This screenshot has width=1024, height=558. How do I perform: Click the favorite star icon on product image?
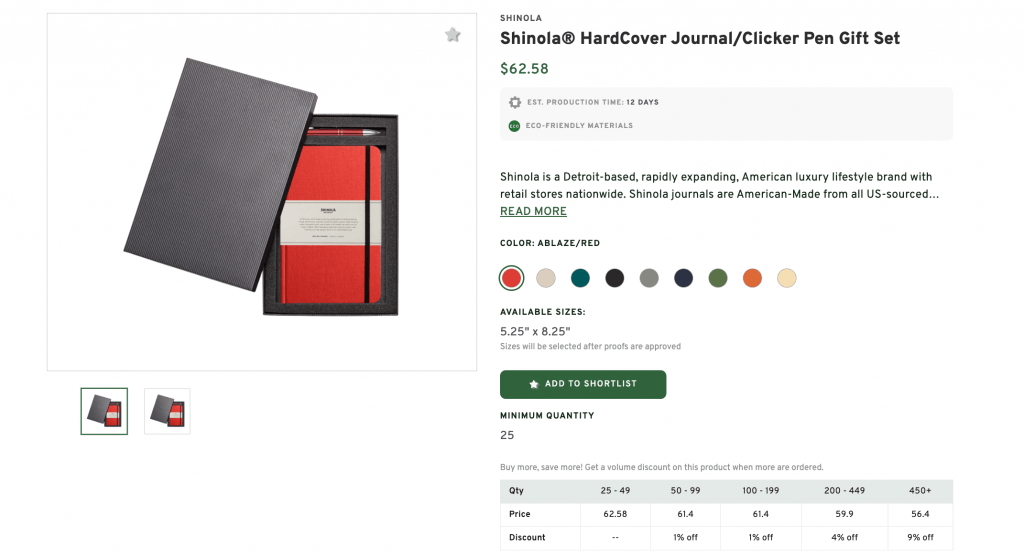(x=453, y=35)
